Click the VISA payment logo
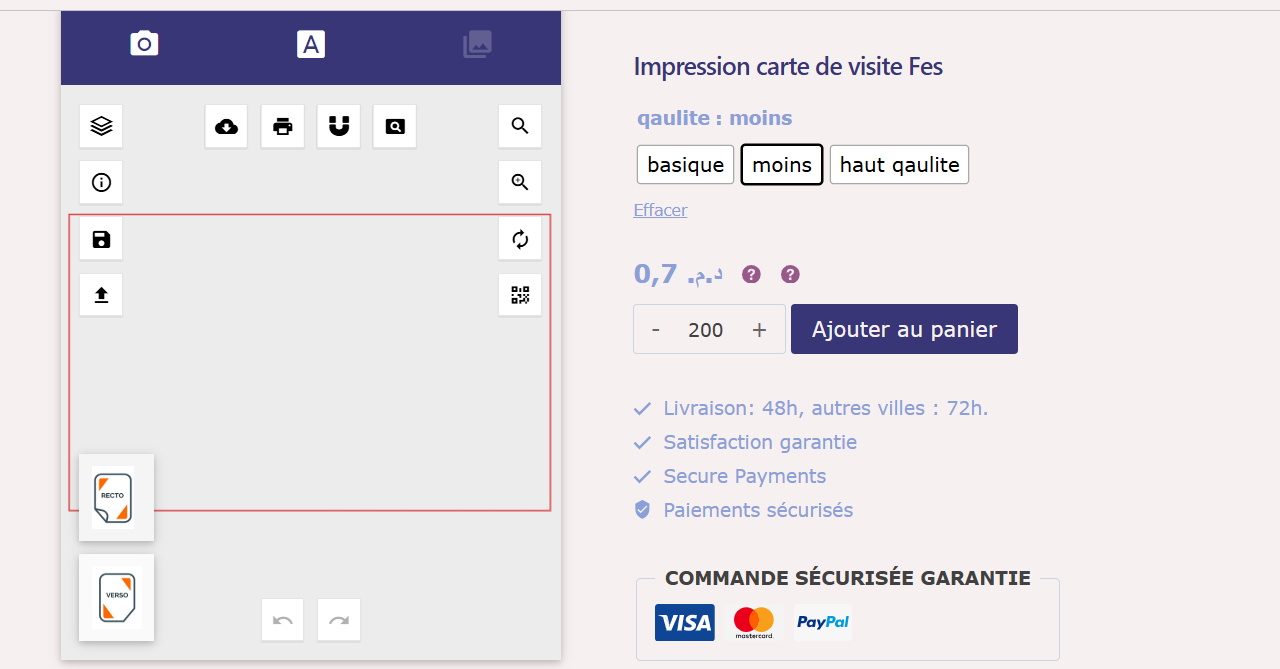 click(x=685, y=622)
